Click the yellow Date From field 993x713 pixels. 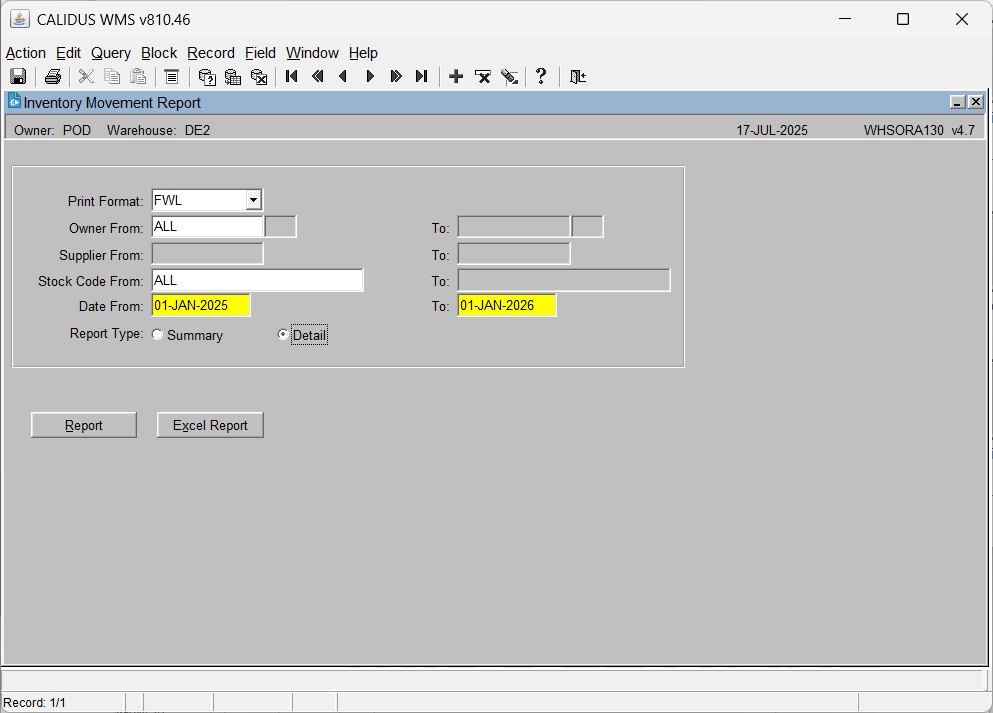coord(201,305)
